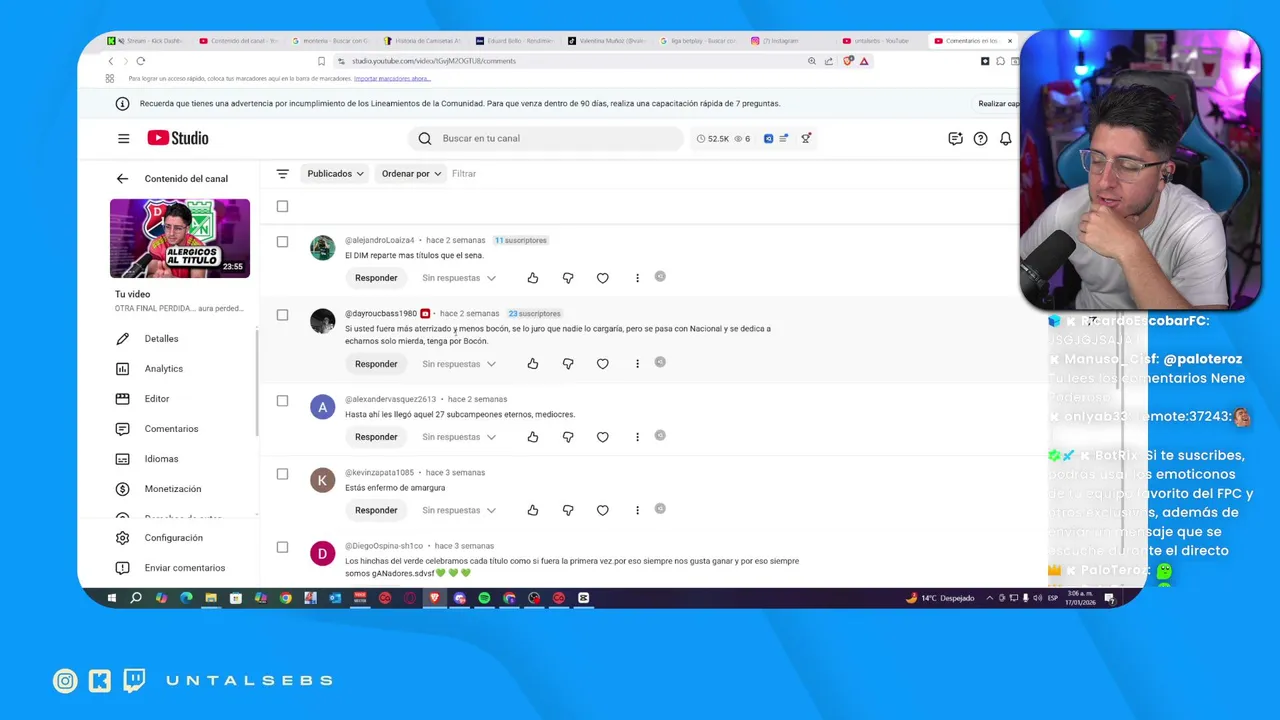The height and width of the screenshot is (720, 1280).
Task: Expand Sin respuestas under @dayroucbass1980 comment
Action: 459,364
